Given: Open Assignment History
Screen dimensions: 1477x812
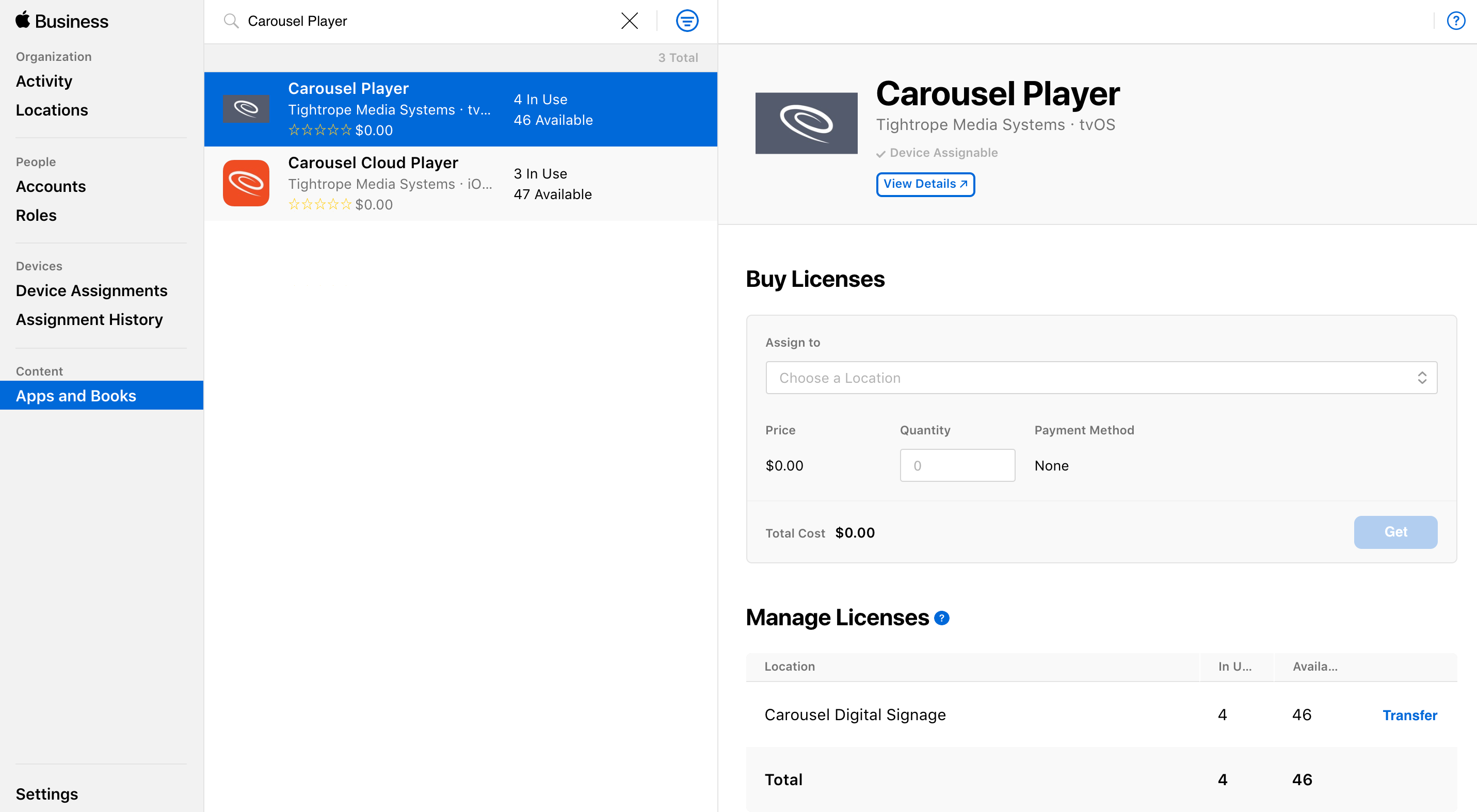Looking at the screenshot, I should tap(89, 319).
